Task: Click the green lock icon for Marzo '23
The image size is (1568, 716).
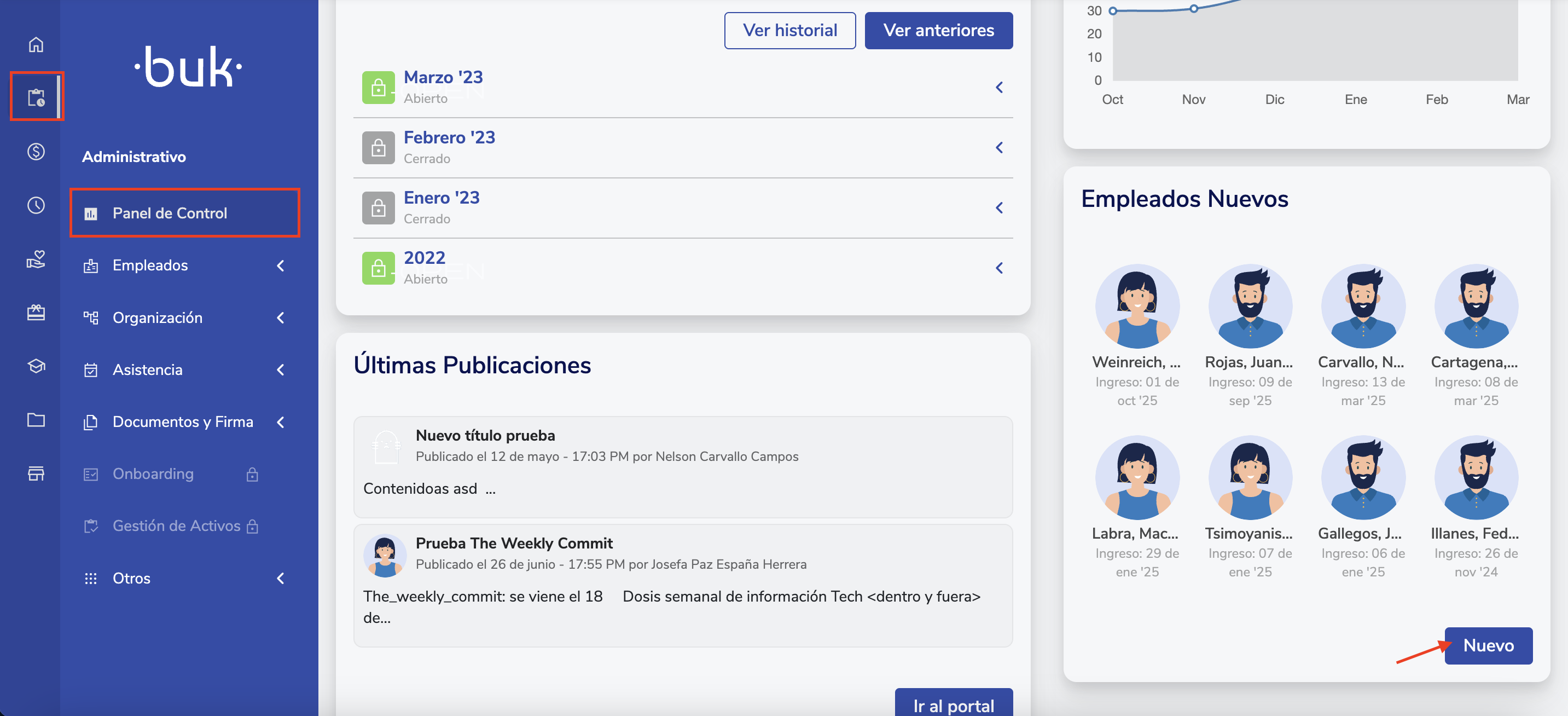Action: tap(378, 88)
